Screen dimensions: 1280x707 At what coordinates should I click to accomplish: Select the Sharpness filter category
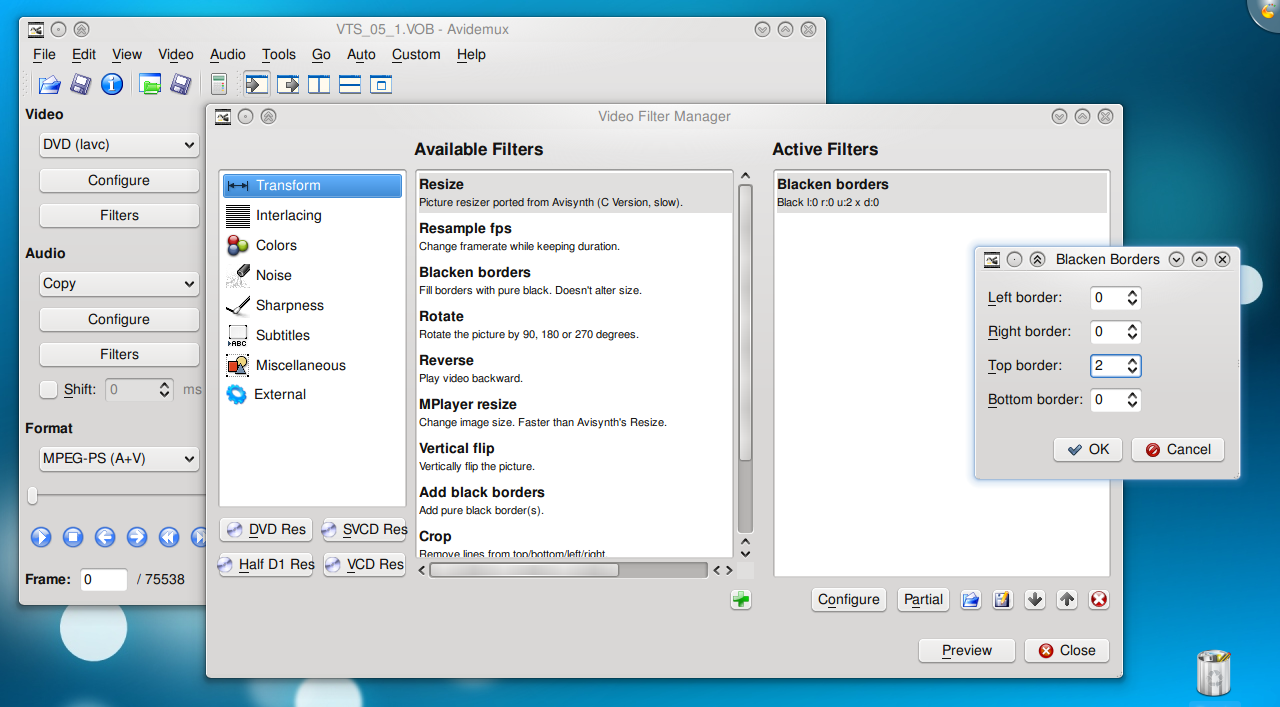312,305
